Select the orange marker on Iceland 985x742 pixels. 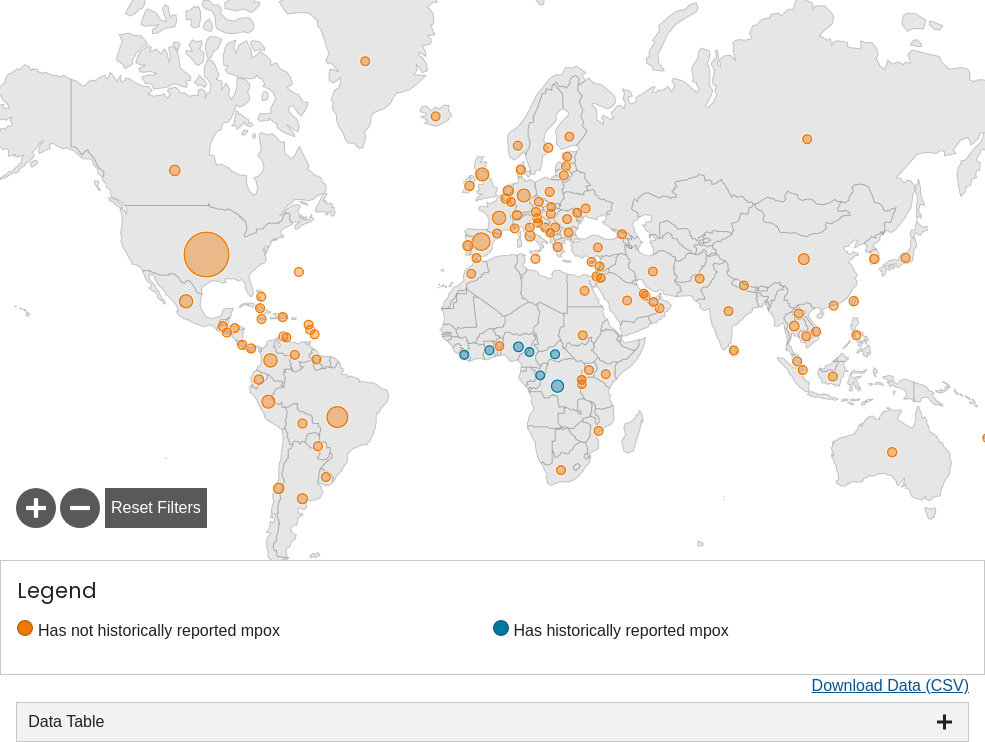click(435, 117)
